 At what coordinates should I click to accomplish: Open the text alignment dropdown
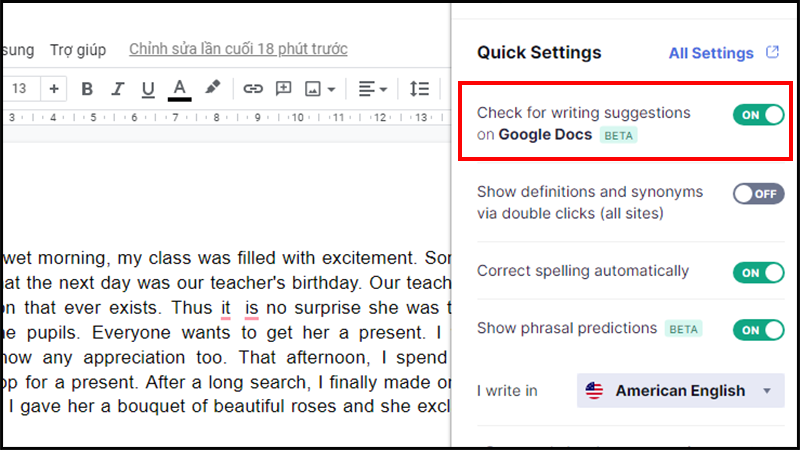[x=372, y=89]
